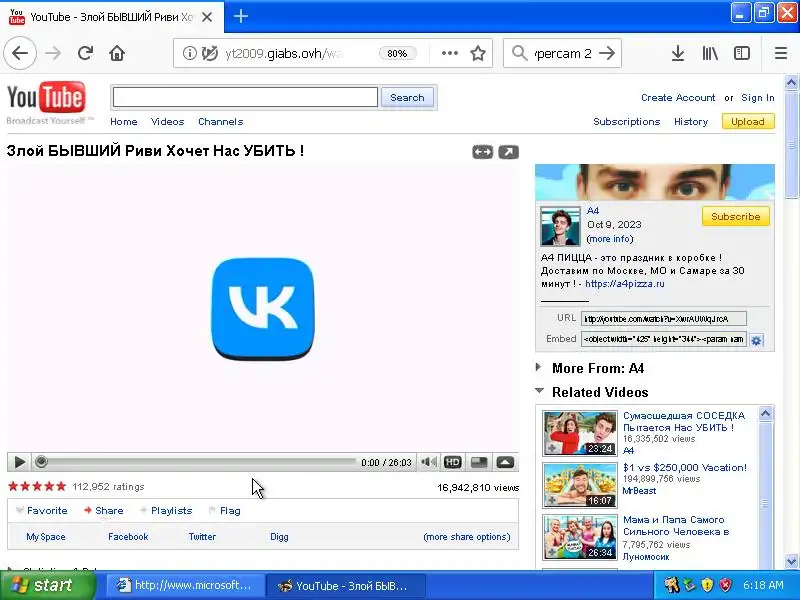The height and width of the screenshot is (600, 800).
Task: Rate the video five stars
Action: 61,486
